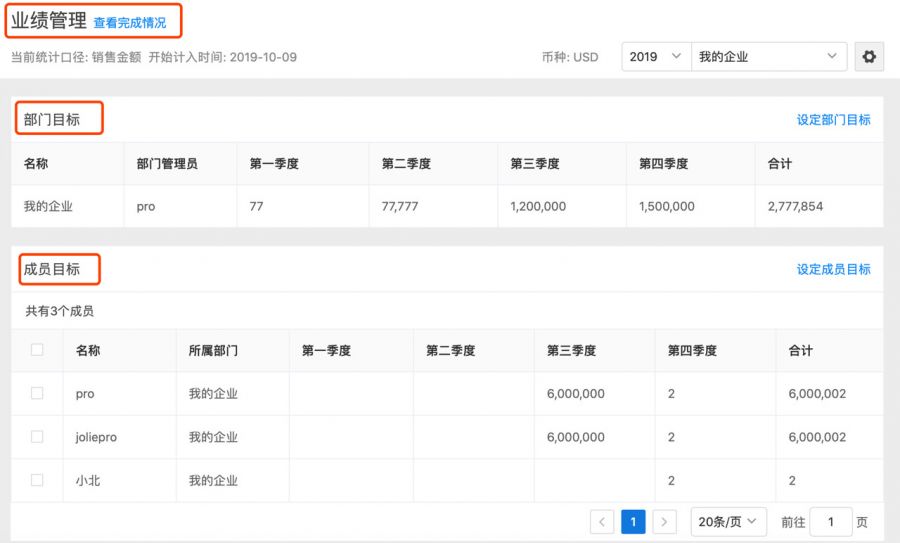This screenshot has height=543, width=900.
Task: Go to previous page arrow
Action: tap(602, 522)
